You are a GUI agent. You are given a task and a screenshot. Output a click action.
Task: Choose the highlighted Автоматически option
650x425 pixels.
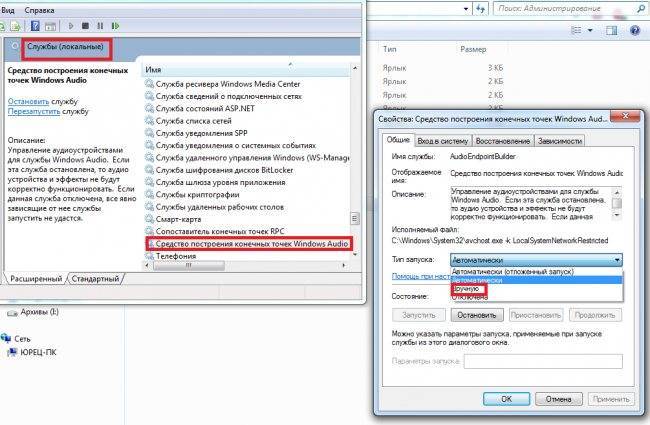536,280
